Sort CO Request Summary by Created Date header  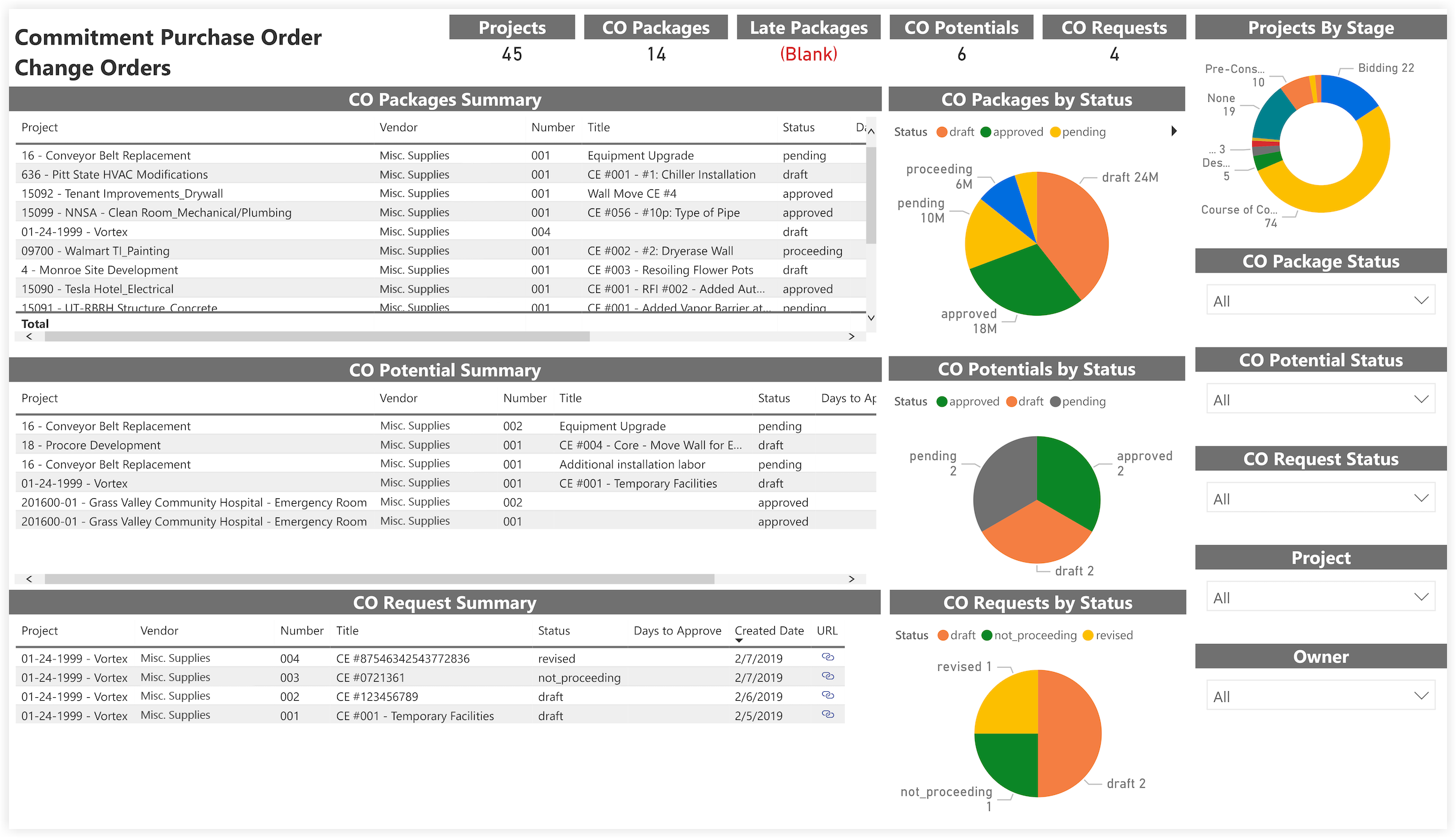pyautogui.click(x=769, y=630)
